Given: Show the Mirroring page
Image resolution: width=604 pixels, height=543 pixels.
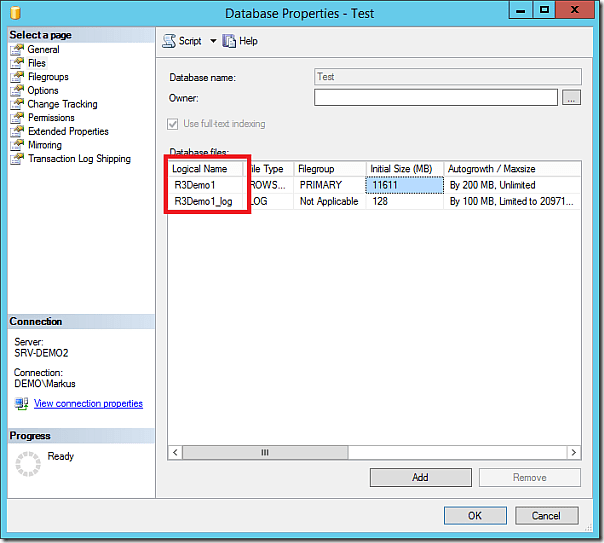Looking at the screenshot, I should [45, 145].
